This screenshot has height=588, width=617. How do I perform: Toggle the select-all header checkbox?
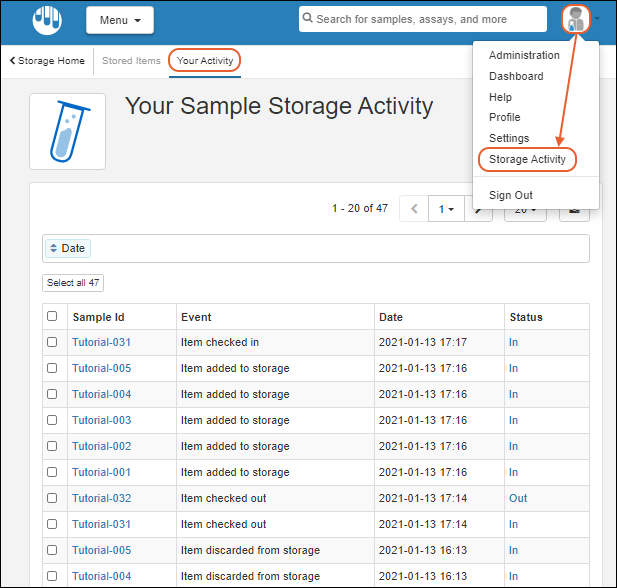tap(52, 317)
